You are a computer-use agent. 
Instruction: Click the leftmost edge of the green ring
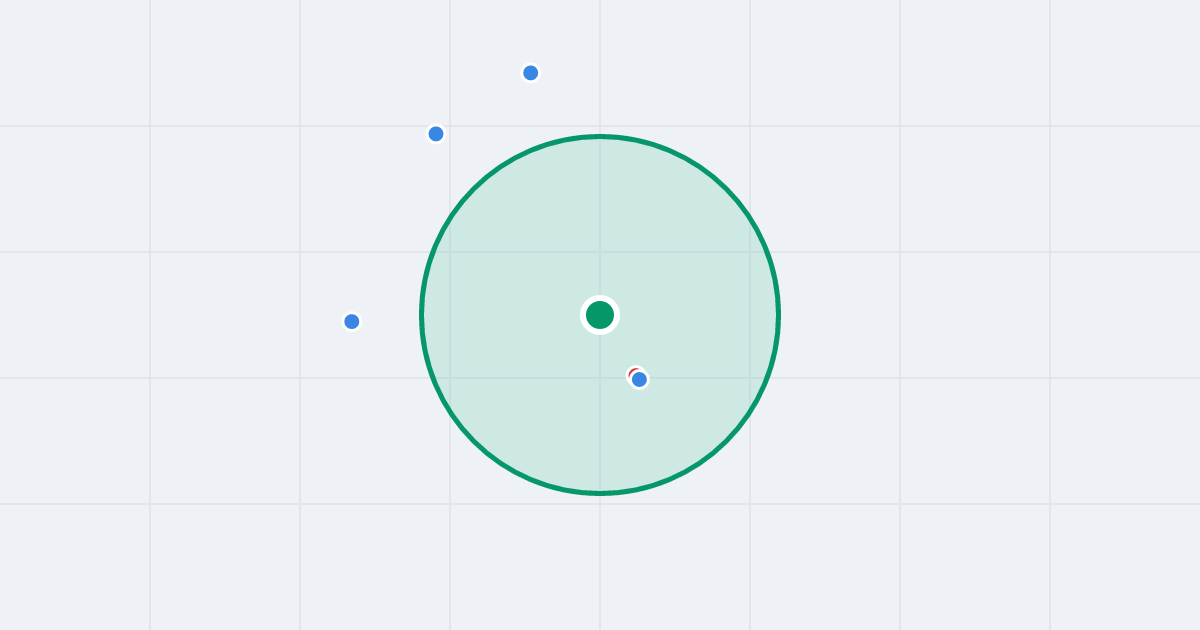tap(422, 315)
